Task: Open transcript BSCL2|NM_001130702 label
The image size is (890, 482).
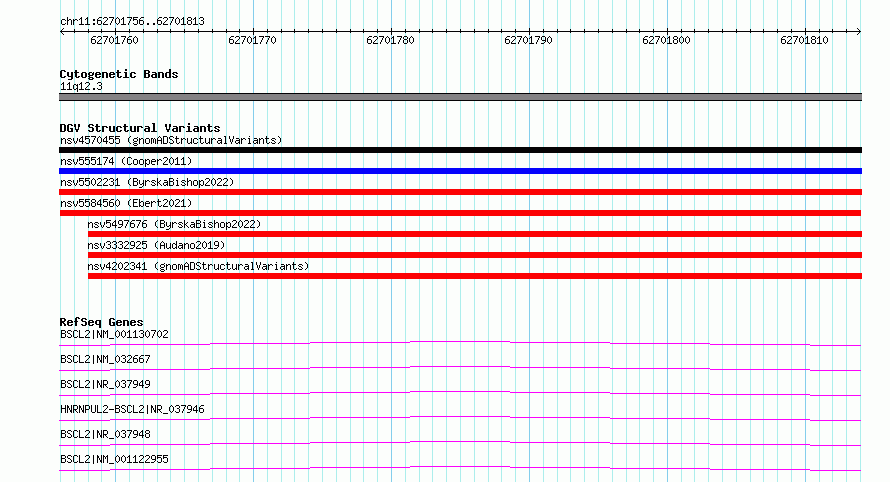Action: [114, 334]
